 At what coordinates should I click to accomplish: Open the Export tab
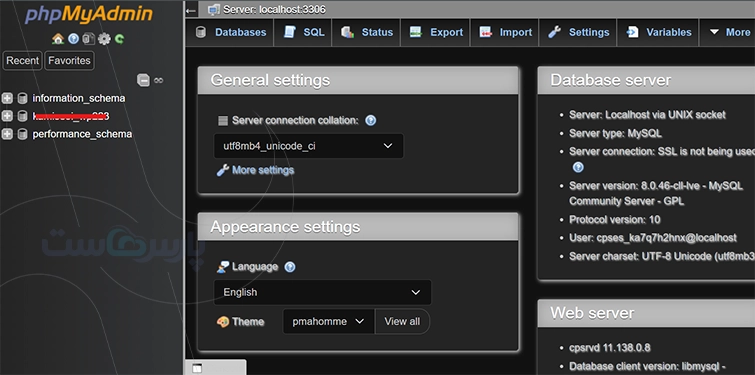[435, 32]
